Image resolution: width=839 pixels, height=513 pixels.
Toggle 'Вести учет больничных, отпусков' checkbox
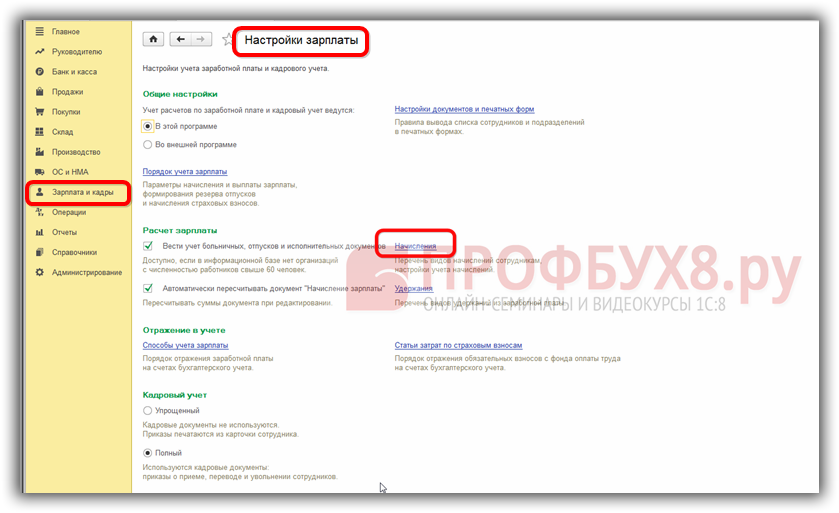148,246
